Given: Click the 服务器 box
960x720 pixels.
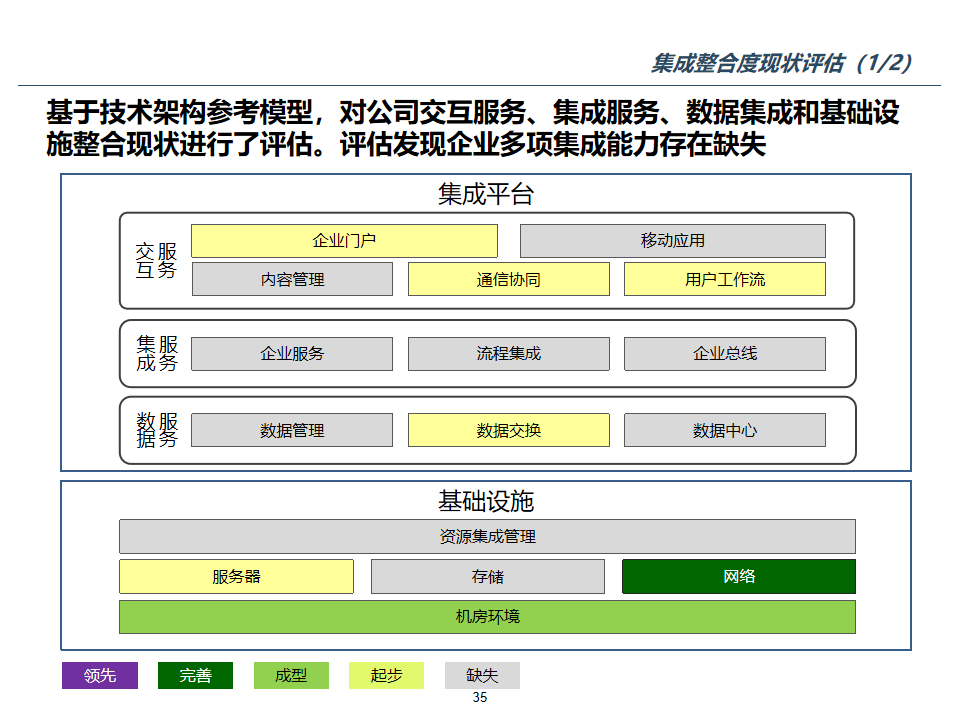Looking at the screenshot, I should click(x=236, y=576).
